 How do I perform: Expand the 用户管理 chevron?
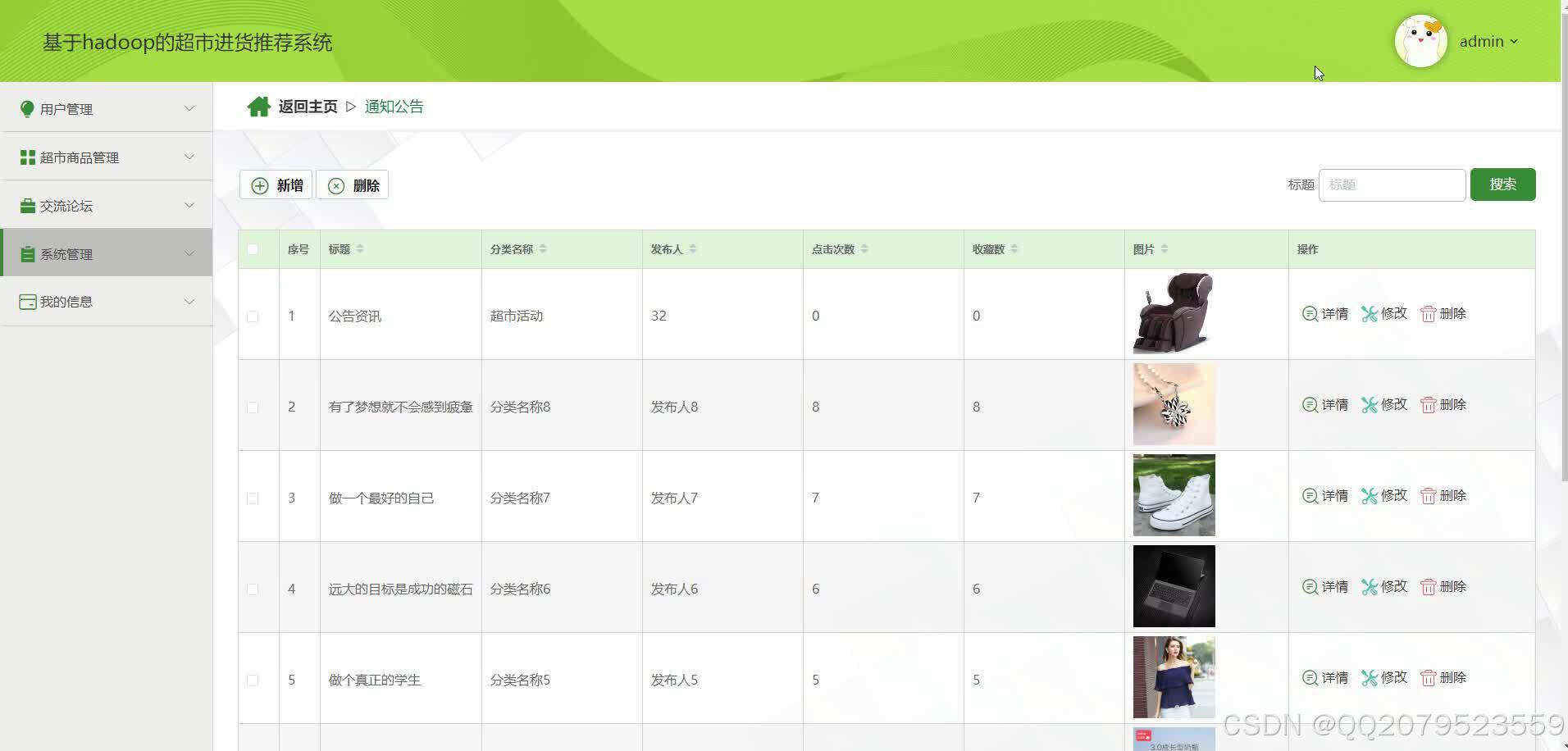(x=189, y=108)
